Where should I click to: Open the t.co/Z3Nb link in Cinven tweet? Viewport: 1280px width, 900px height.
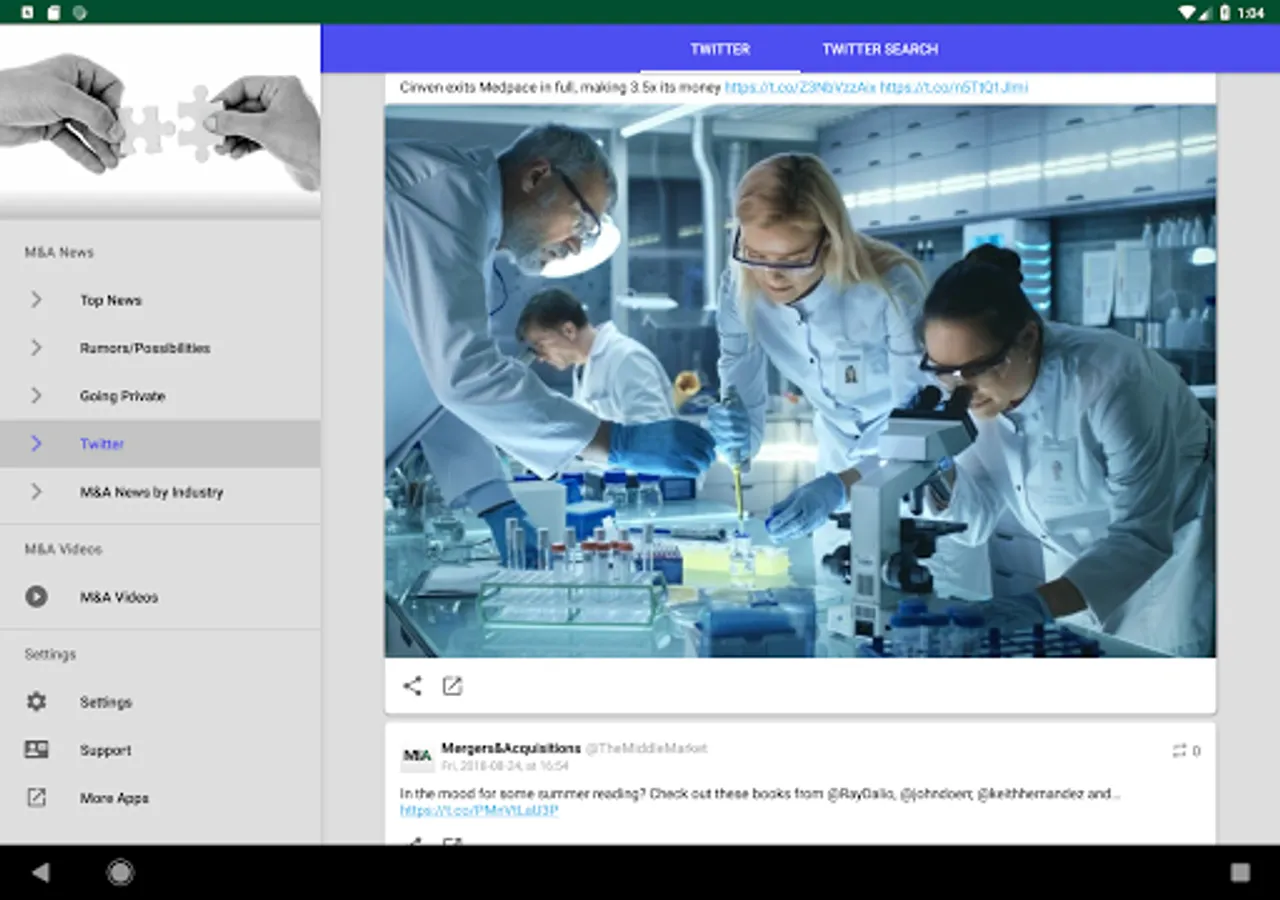800,88
